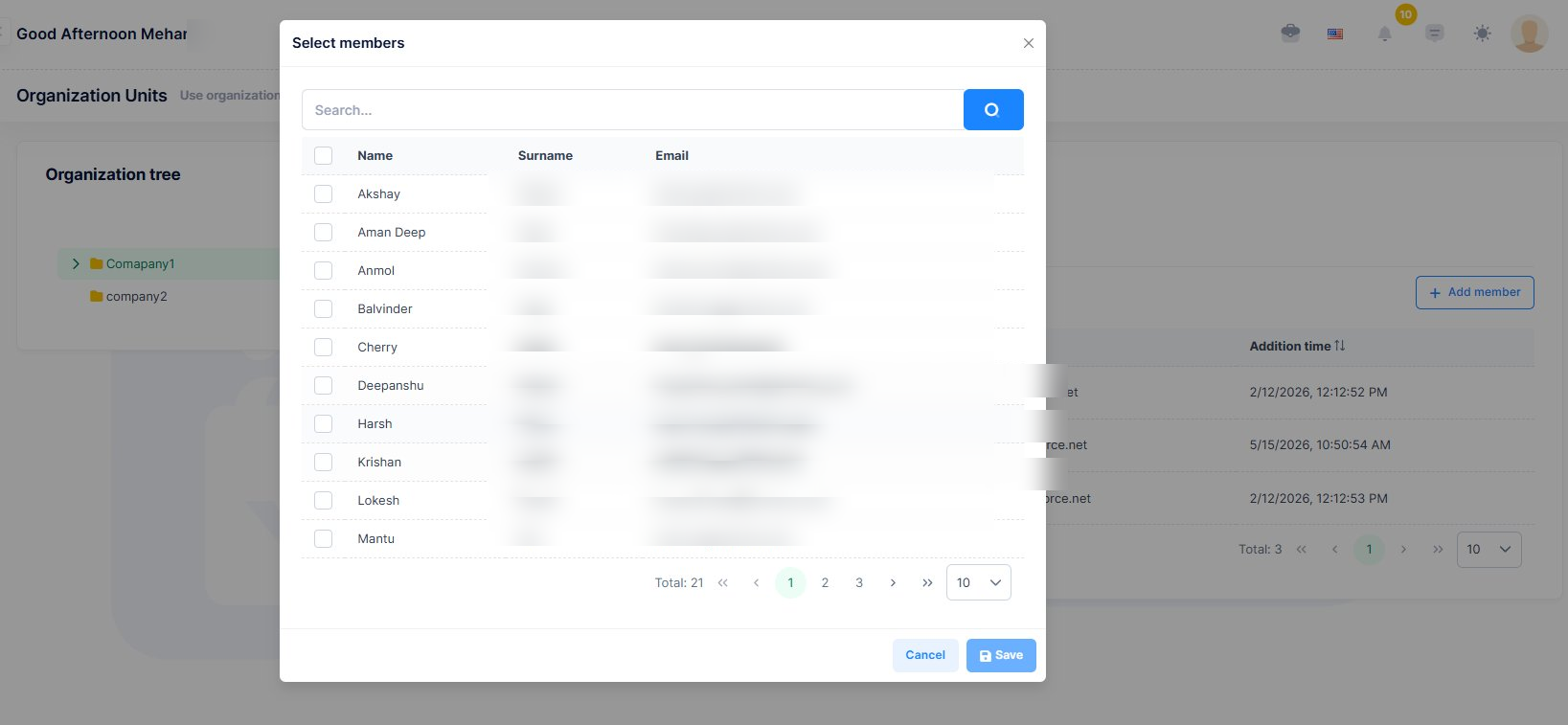This screenshot has height=725, width=1568.
Task: Check the box for Harsh
Action: [324, 423]
